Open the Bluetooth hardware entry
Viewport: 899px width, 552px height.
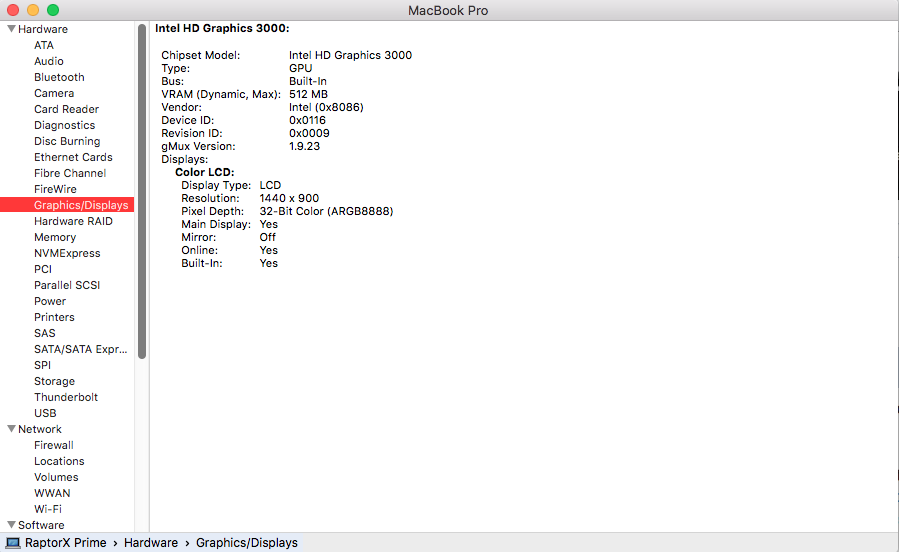coord(59,77)
